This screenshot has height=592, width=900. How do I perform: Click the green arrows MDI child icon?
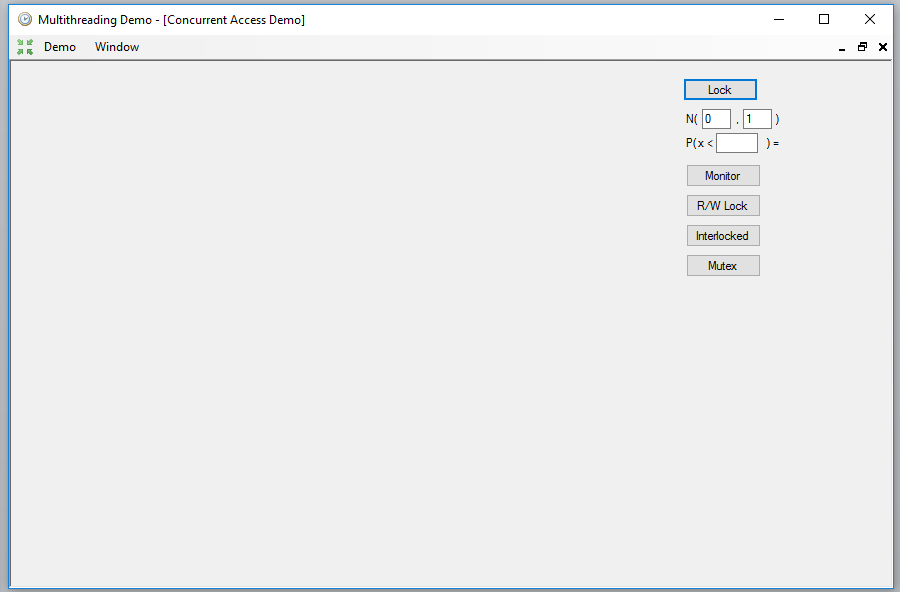[25, 47]
